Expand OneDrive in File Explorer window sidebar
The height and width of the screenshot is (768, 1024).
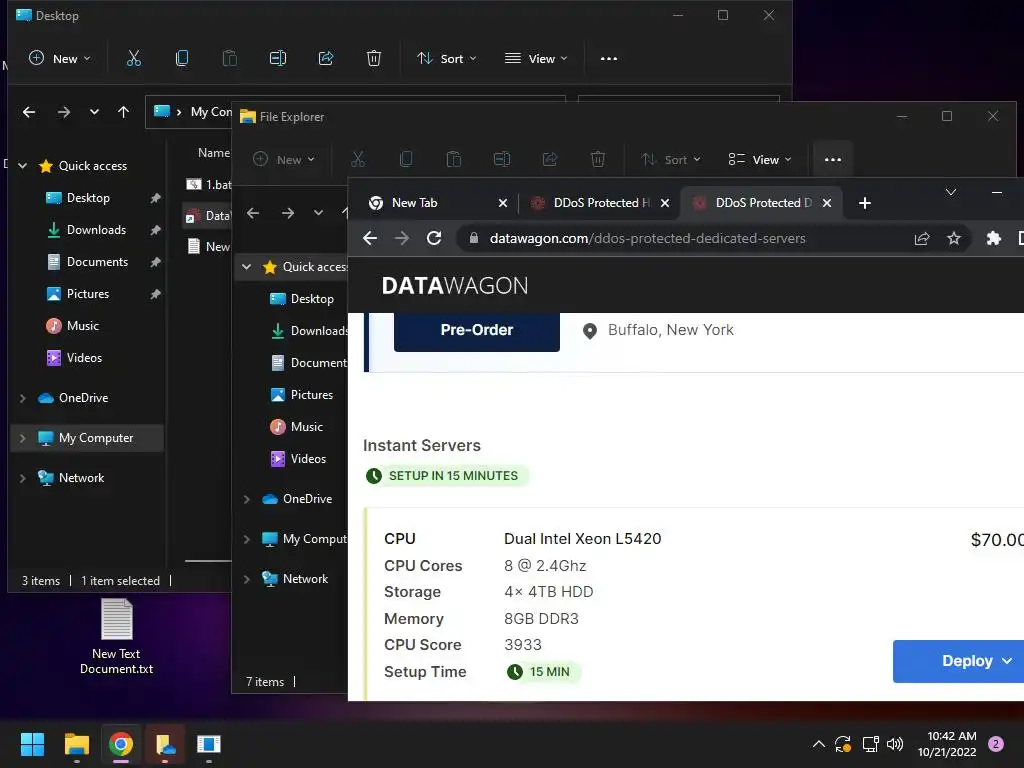247,499
